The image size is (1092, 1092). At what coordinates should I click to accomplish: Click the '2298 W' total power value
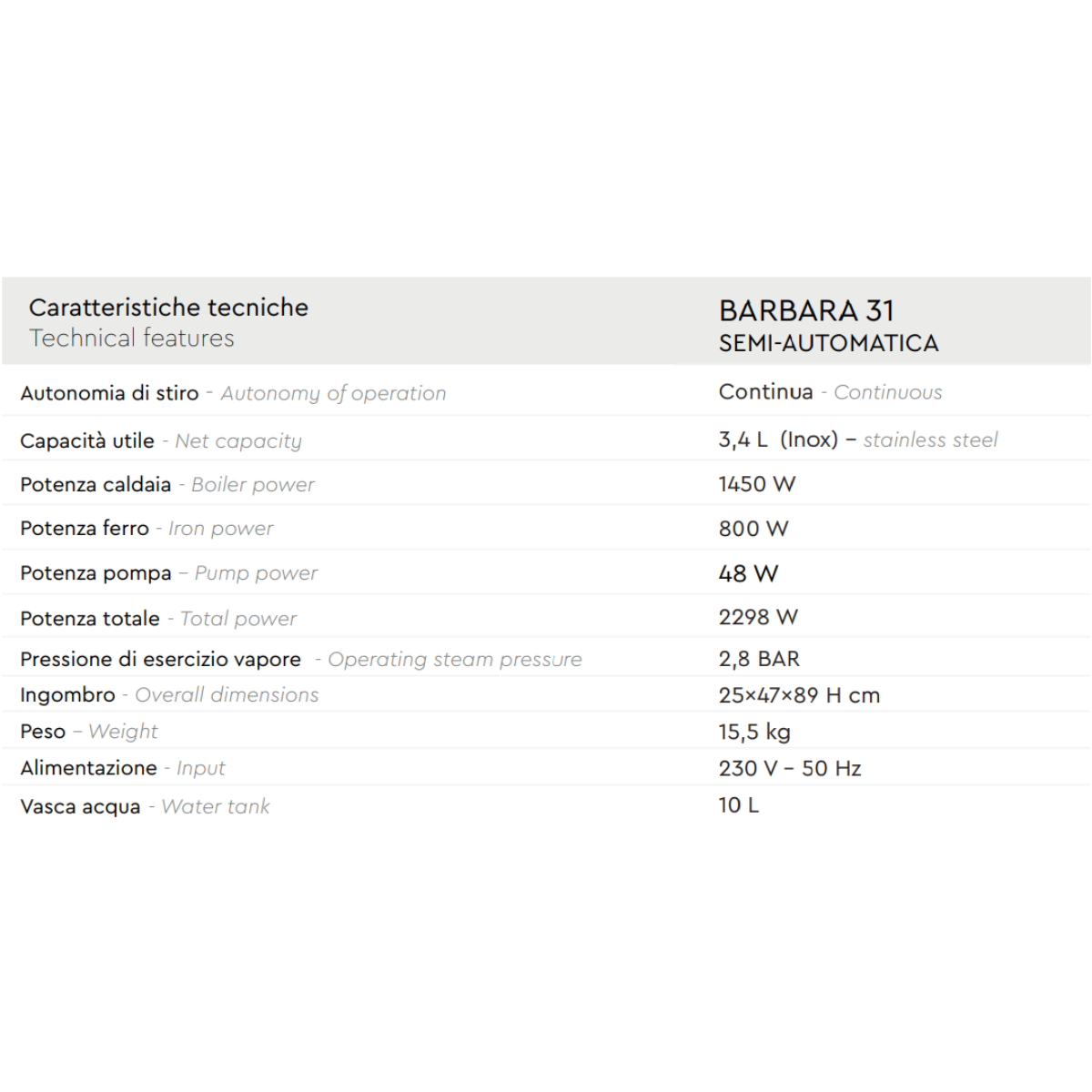point(758,617)
